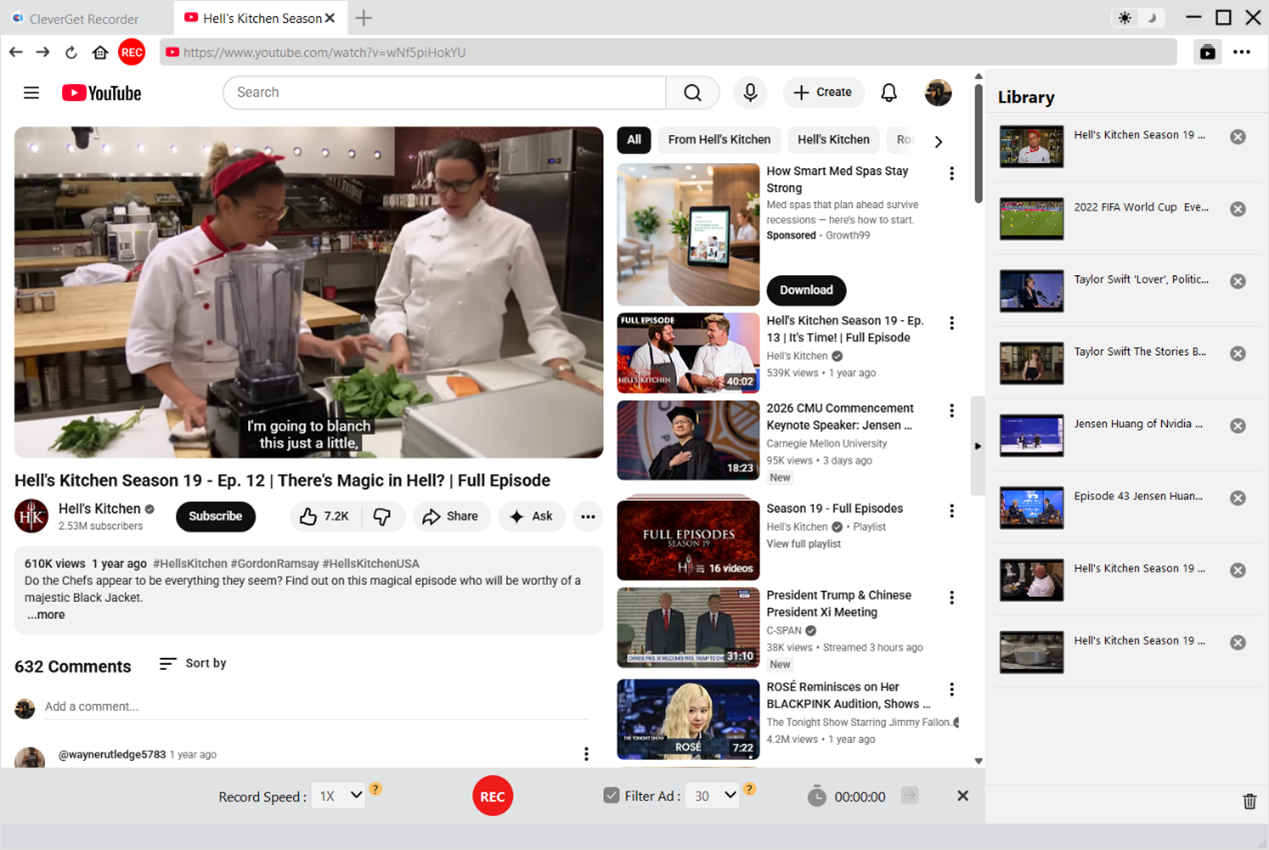Reload the page with the refresh icon
This screenshot has height=850, width=1269.
[71, 52]
